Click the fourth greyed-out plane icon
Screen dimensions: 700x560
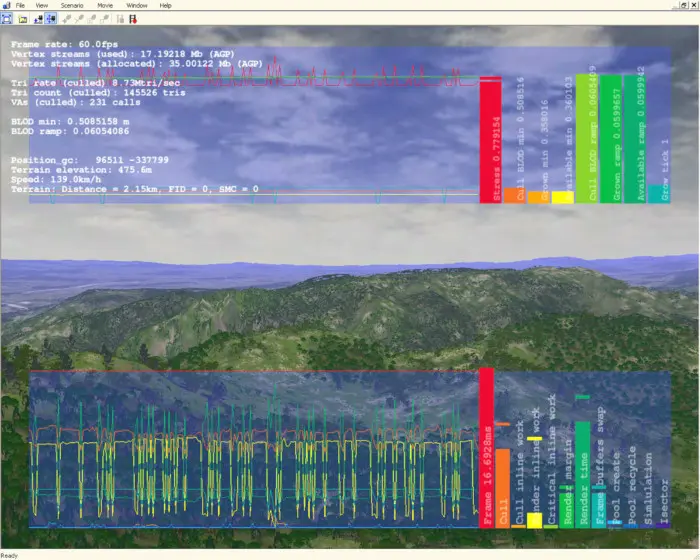pos(104,19)
